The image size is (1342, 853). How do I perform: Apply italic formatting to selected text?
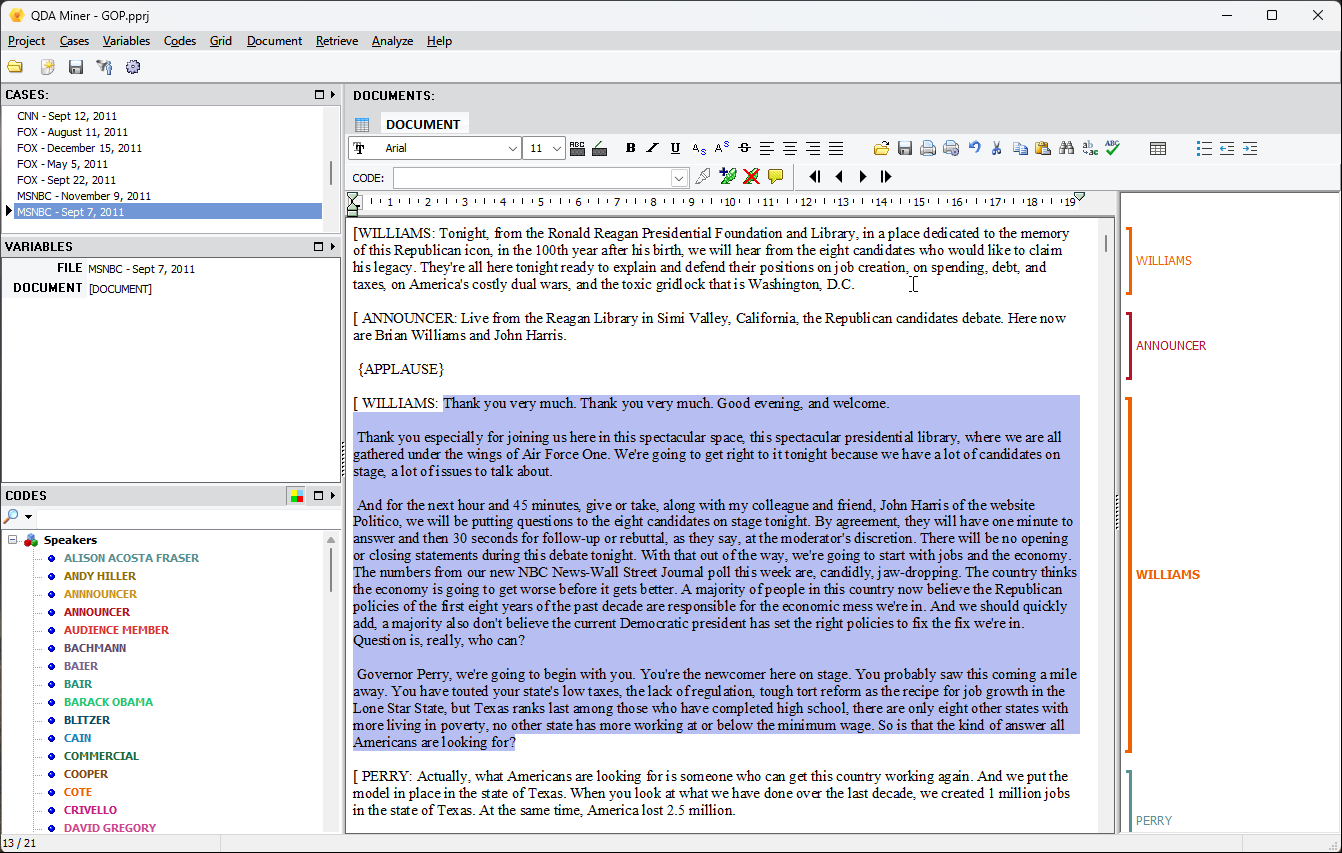652,148
